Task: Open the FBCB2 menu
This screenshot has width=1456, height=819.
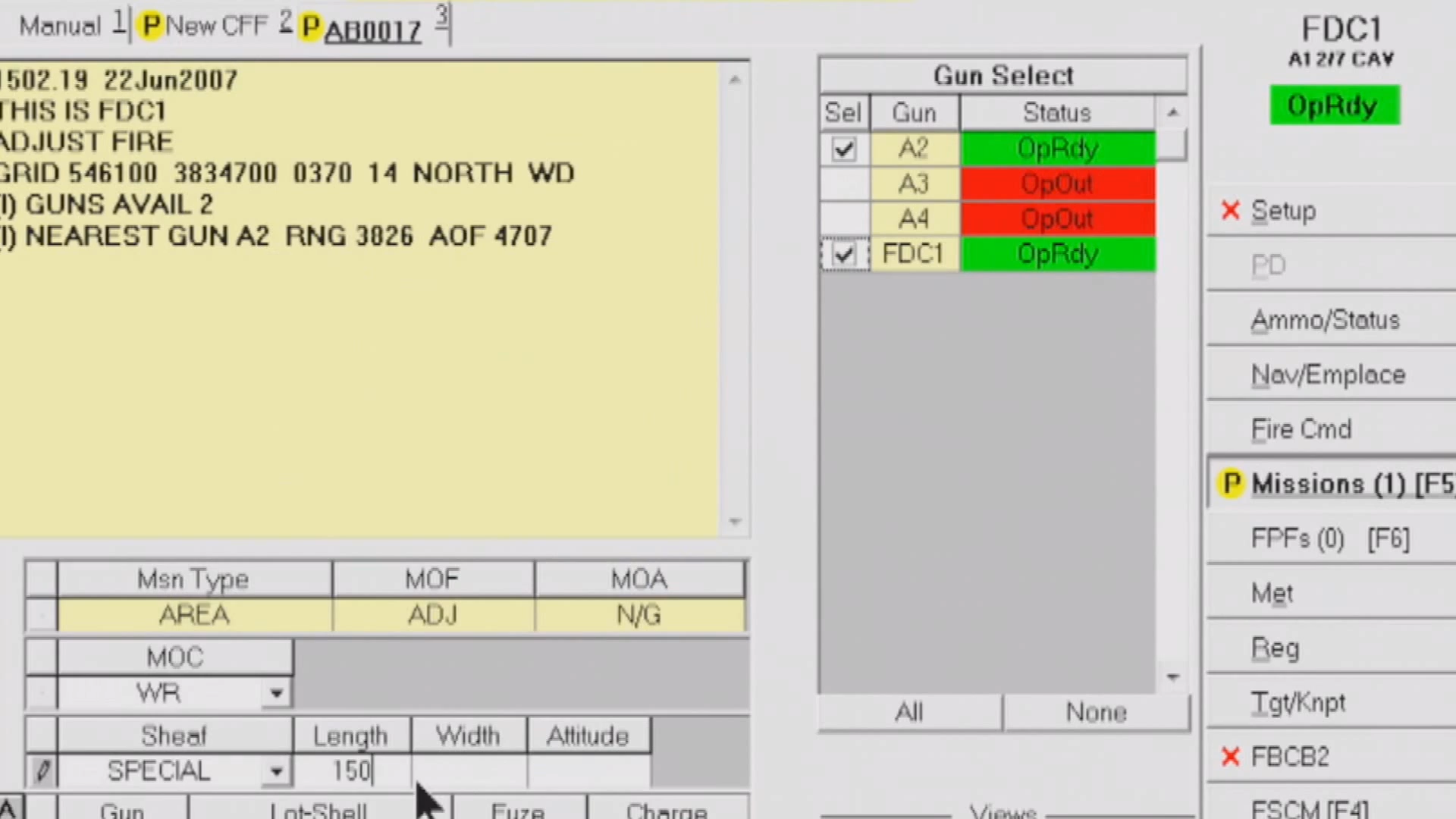Action: pos(1332,756)
